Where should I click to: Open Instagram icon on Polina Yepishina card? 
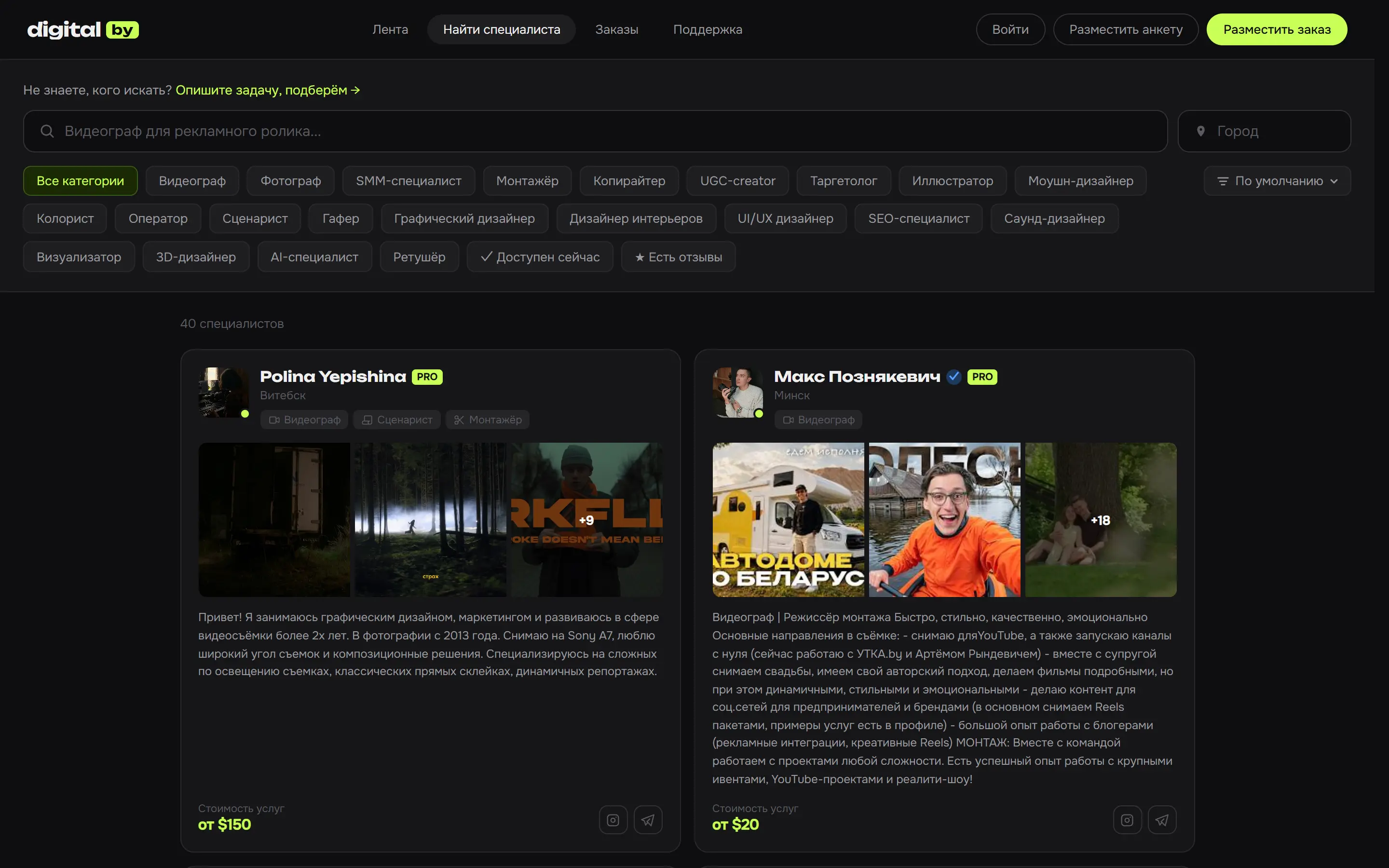coord(613,820)
